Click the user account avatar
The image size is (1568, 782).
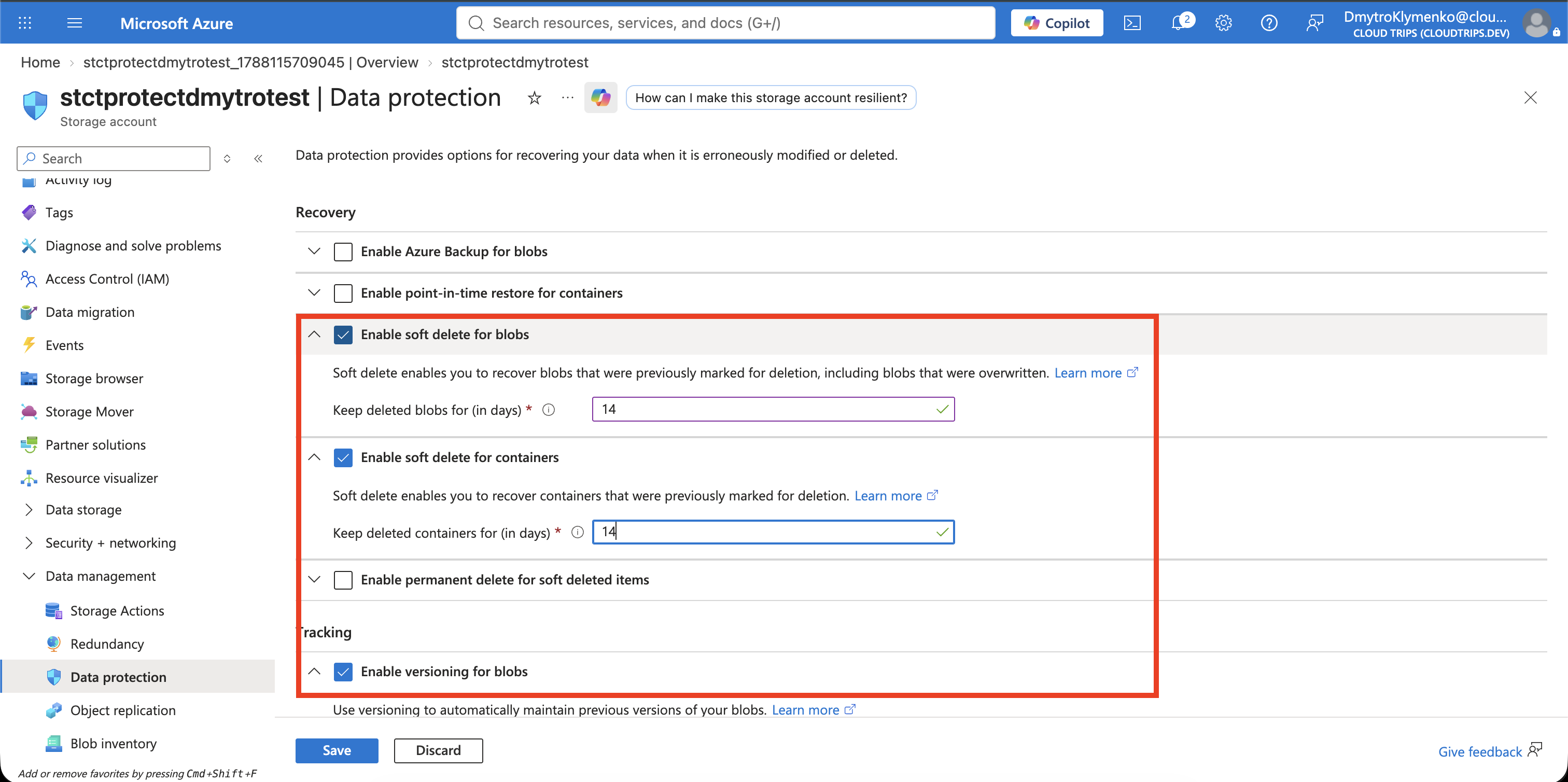pos(1537,24)
